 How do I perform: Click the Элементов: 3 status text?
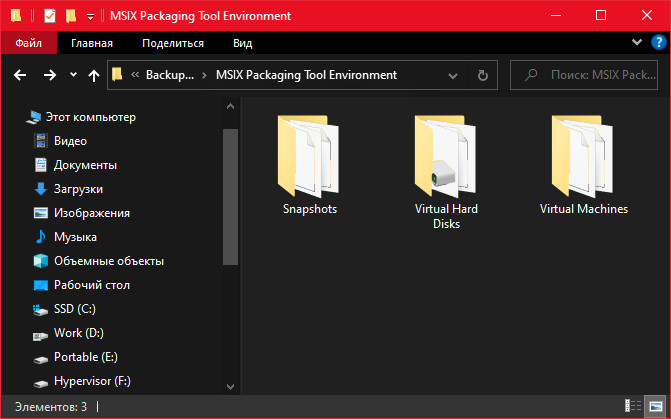click(50, 406)
